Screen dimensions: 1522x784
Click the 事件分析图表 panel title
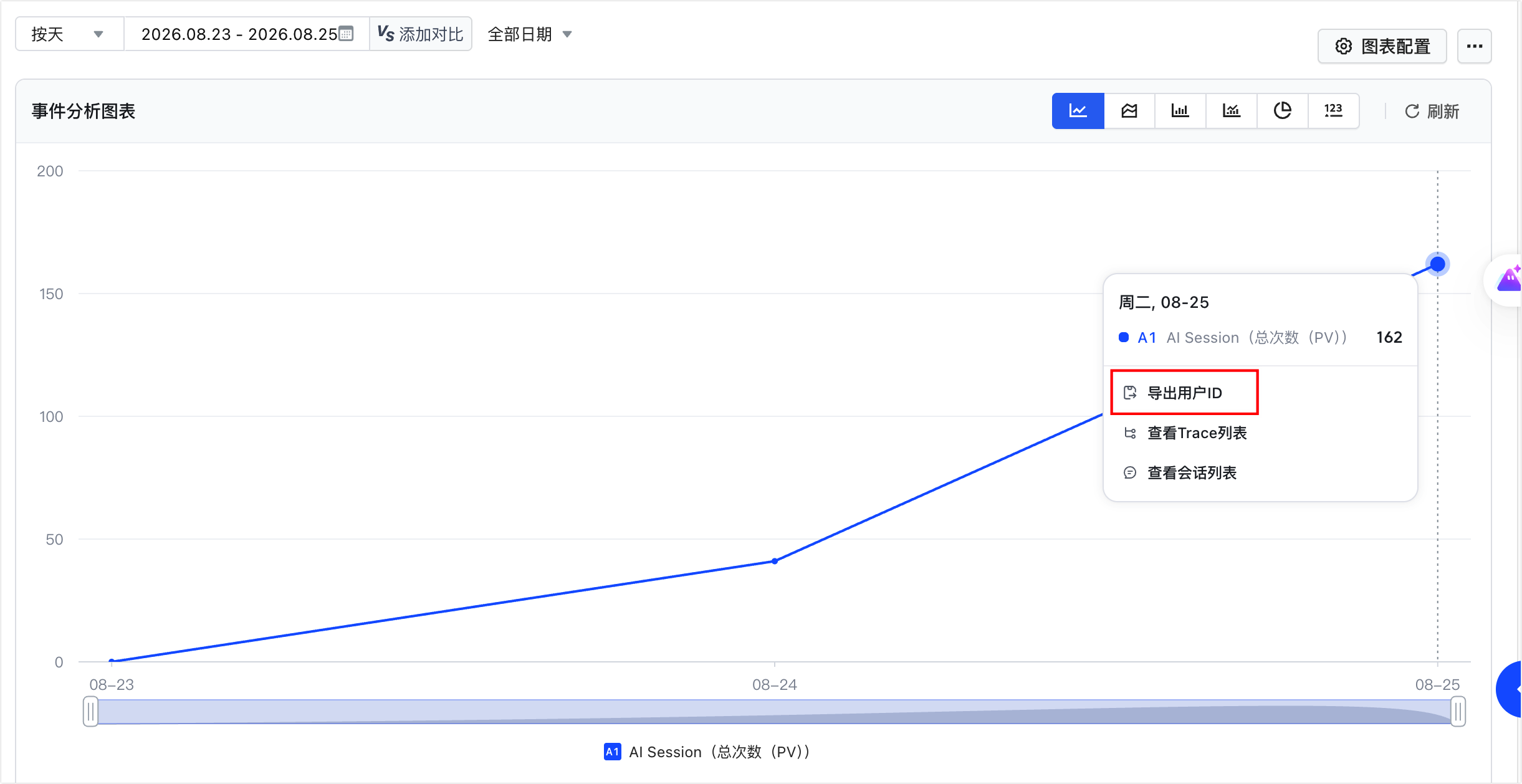84,111
